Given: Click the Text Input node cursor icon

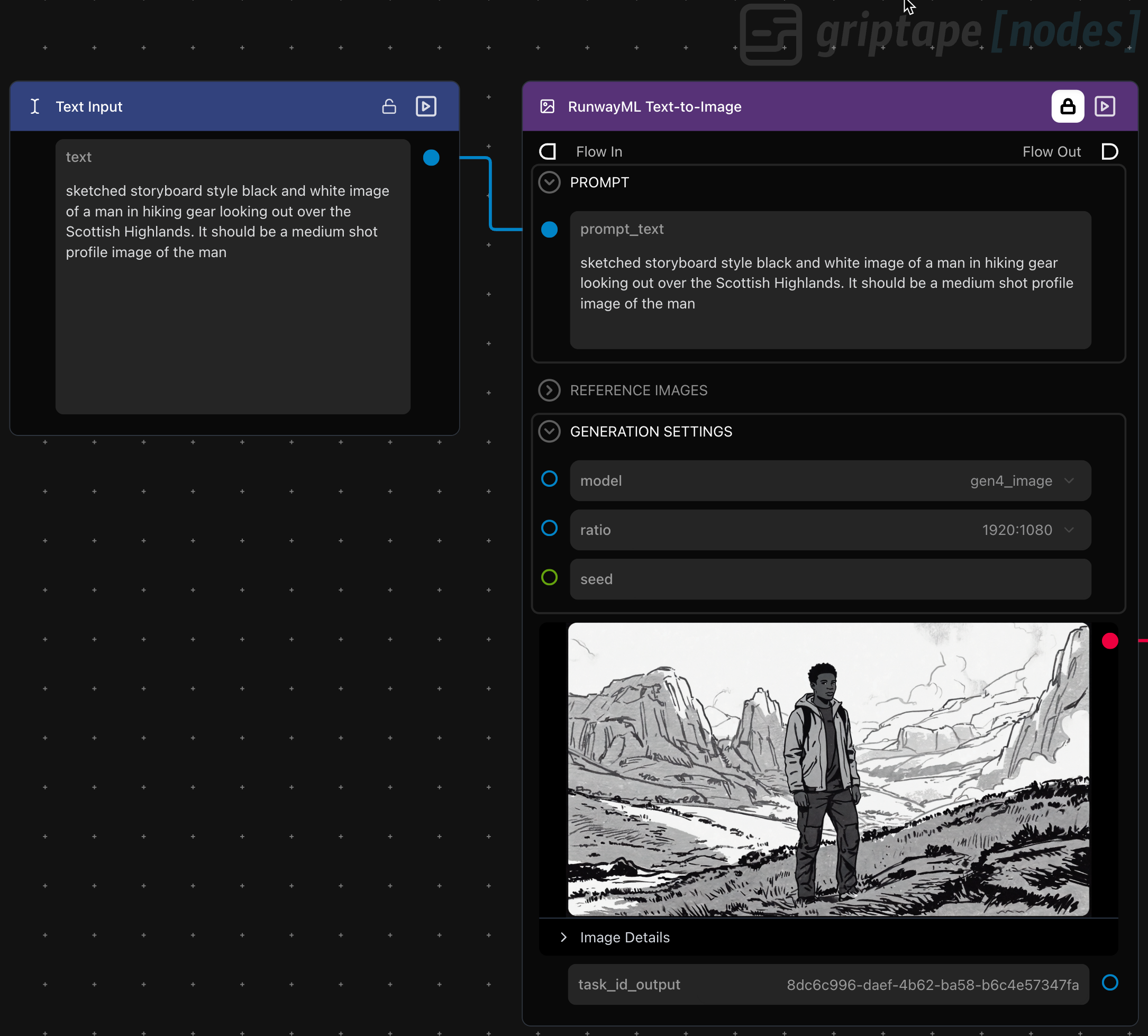Looking at the screenshot, I should [35, 106].
